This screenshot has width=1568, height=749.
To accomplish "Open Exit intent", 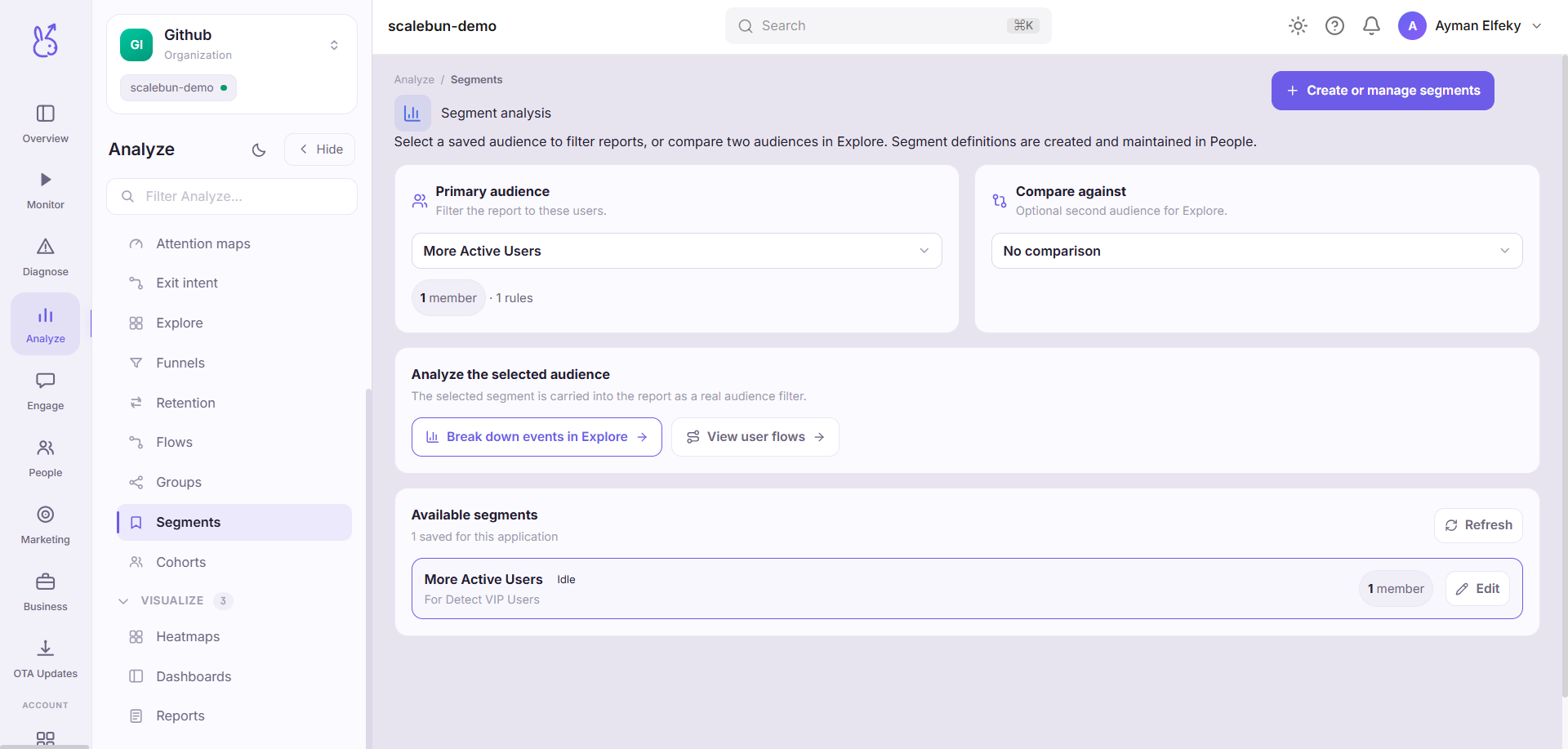I will [234, 283].
